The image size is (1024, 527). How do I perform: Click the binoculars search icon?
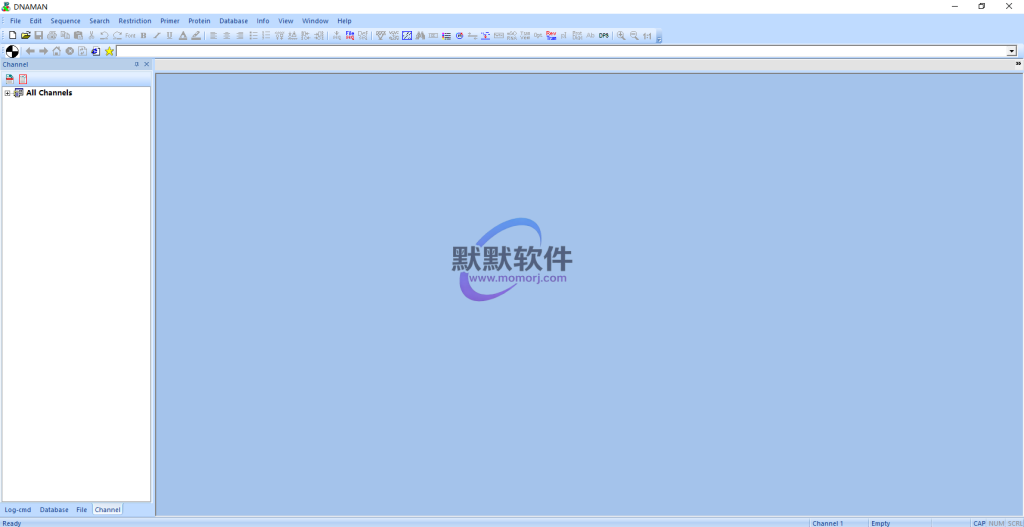pos(420,35)
